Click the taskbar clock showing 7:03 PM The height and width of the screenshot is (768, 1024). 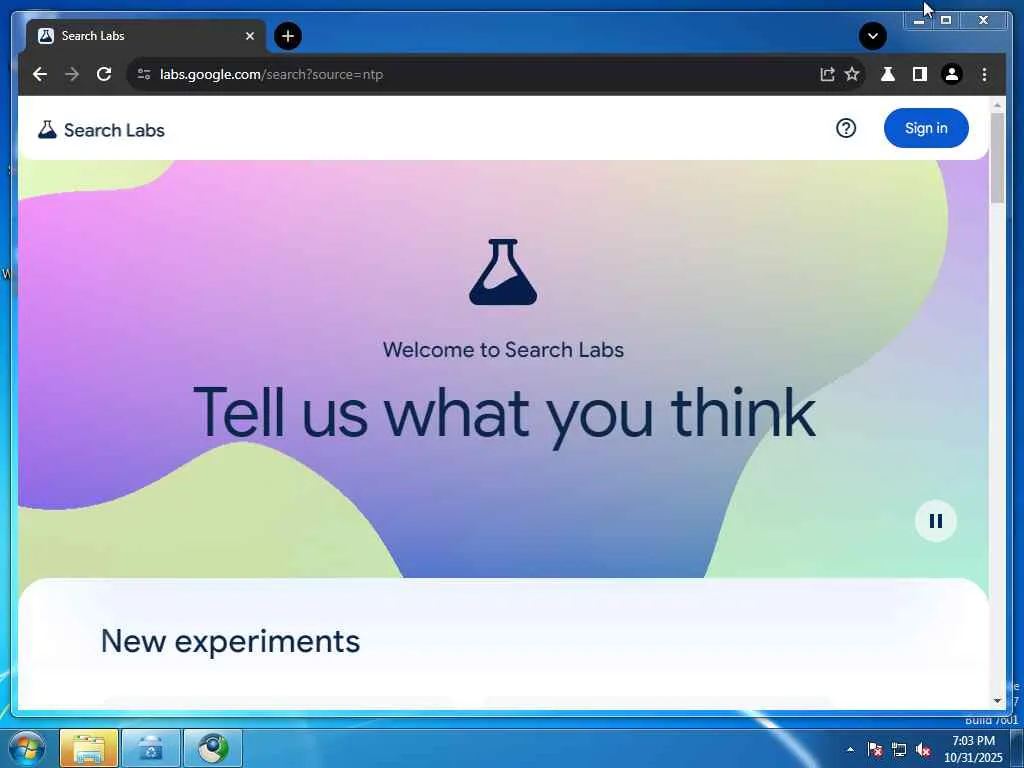(972, 749)
